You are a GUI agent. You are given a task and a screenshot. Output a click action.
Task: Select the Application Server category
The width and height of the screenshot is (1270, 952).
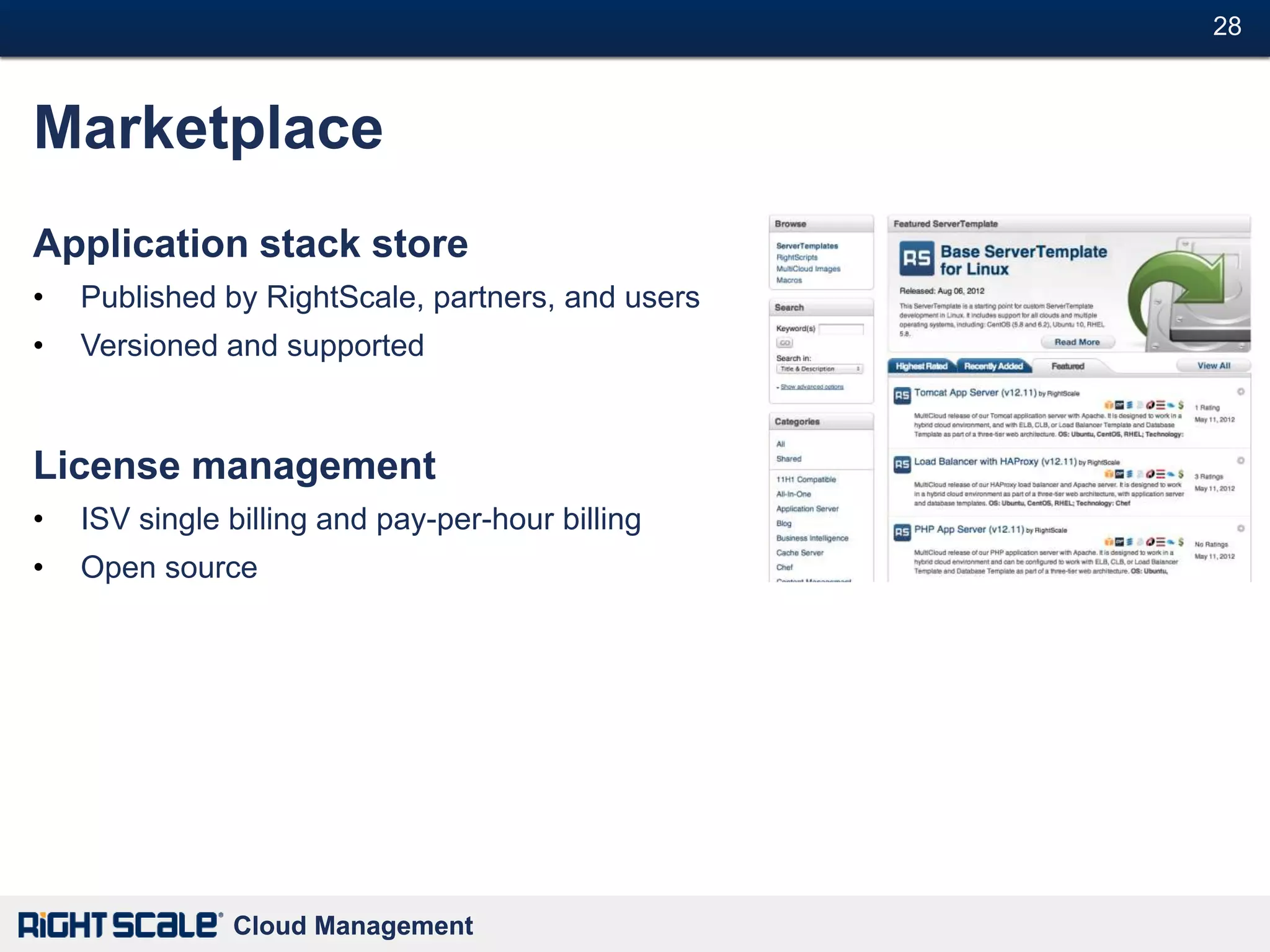click(x=807, y=509)
